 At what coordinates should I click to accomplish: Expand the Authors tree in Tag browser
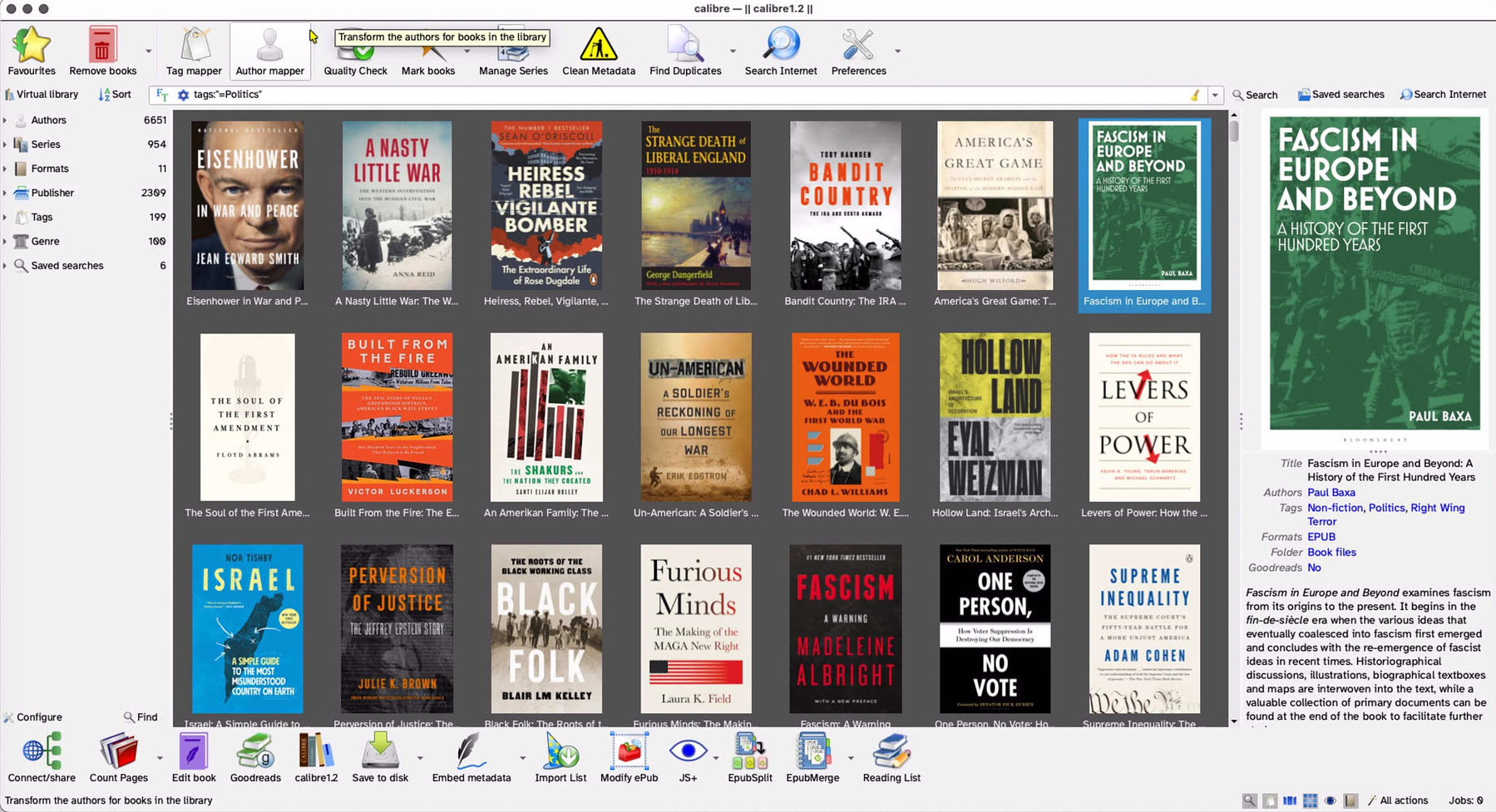[x=5, y=121]
